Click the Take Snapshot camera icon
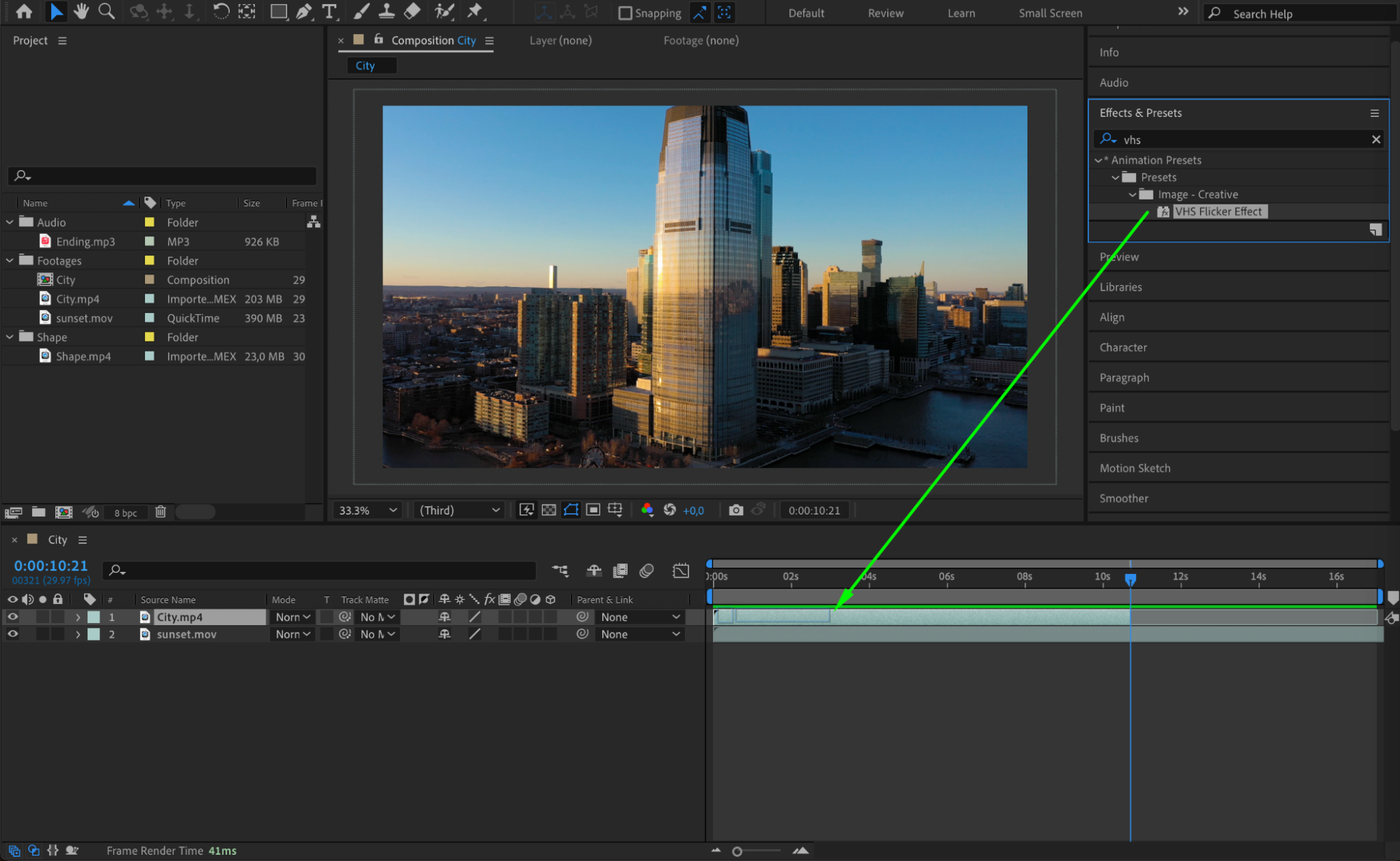 click(x=735, y=510)
